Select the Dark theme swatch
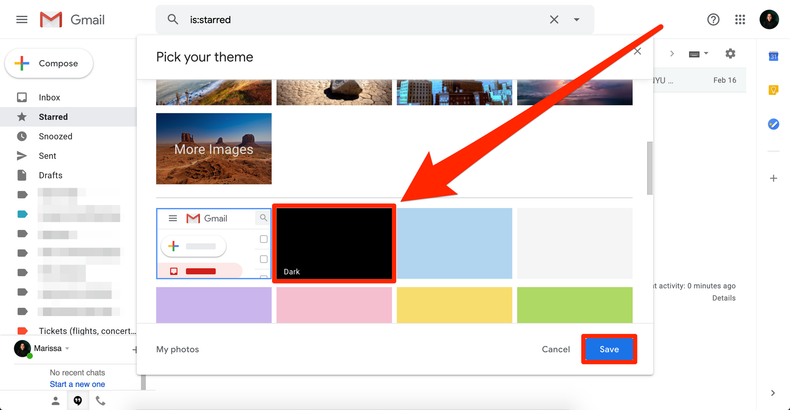790x410 pixels. coord(334,243)
